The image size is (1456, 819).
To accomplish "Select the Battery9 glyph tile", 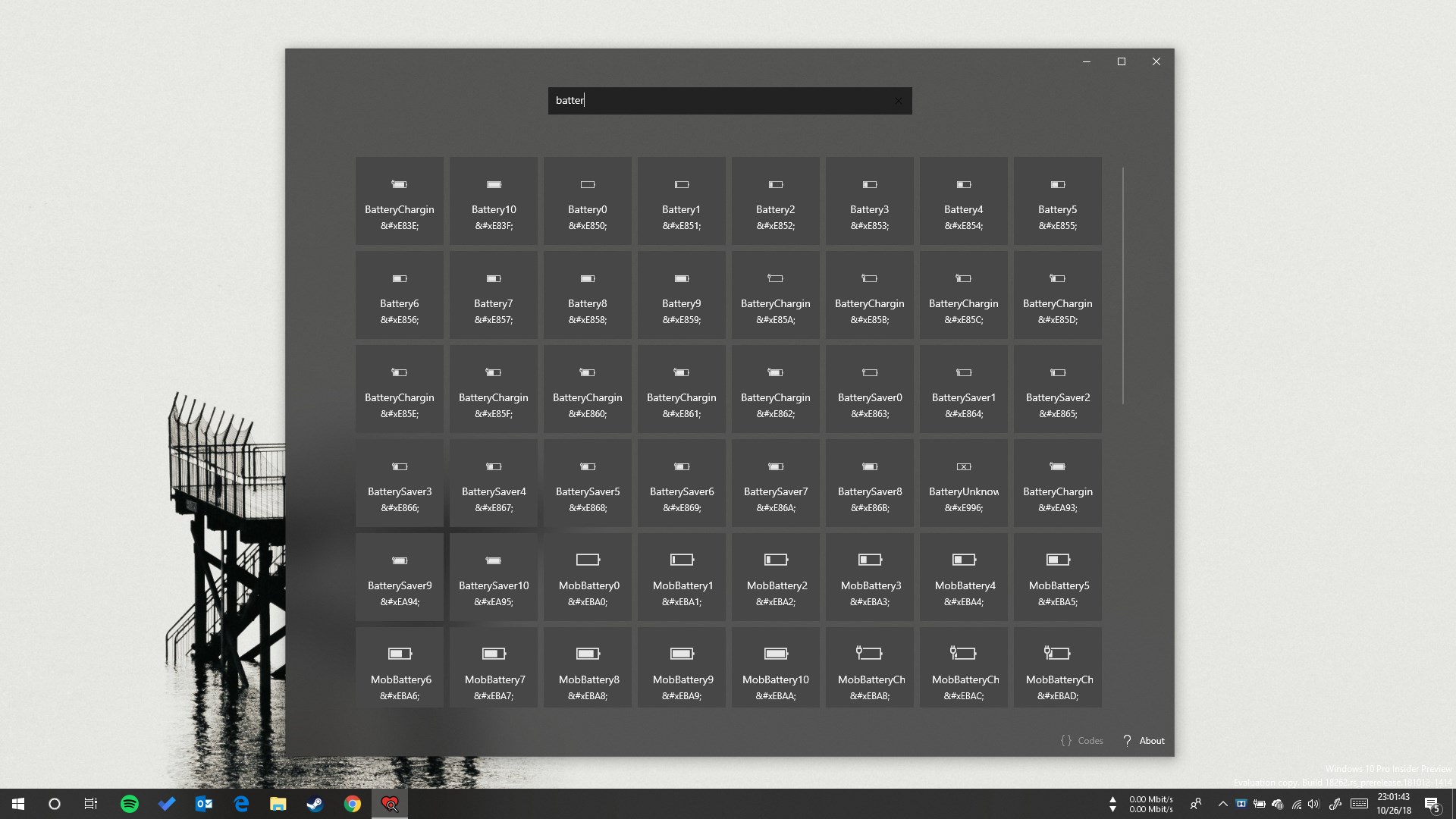I will (681, 295).
